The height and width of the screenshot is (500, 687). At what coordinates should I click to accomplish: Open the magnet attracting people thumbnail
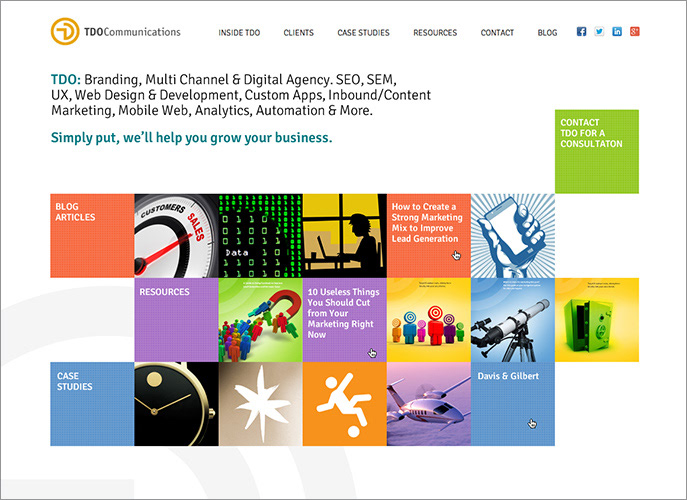click(x=260, y=320)
